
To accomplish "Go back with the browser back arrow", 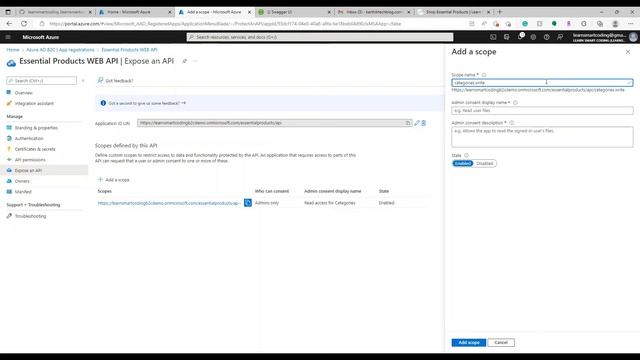I will (9, 24).
